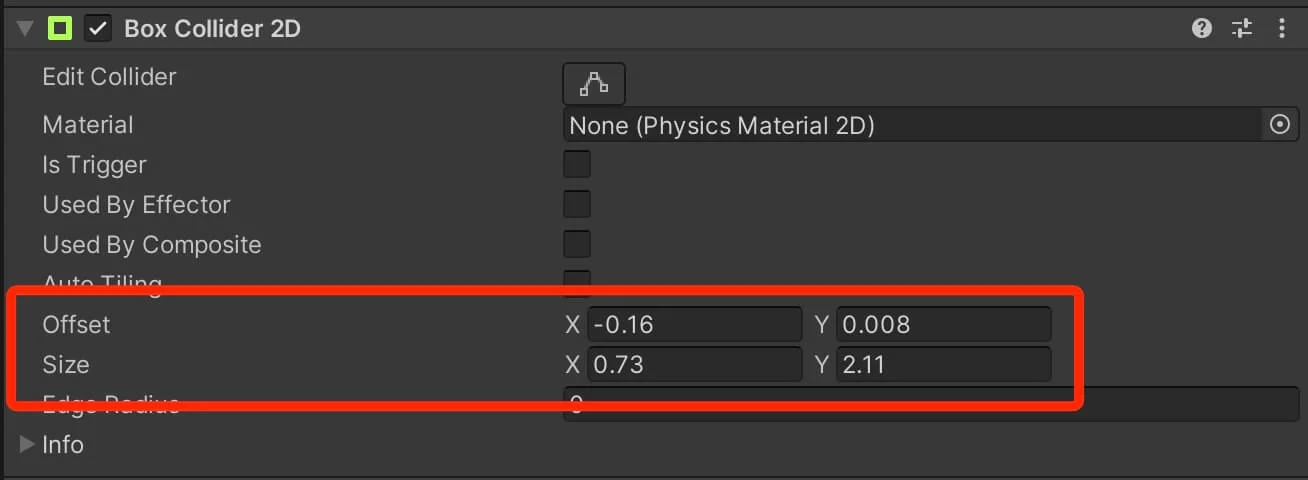Click the Size X value field
The image size is (1308, 480).
[694, 365]
